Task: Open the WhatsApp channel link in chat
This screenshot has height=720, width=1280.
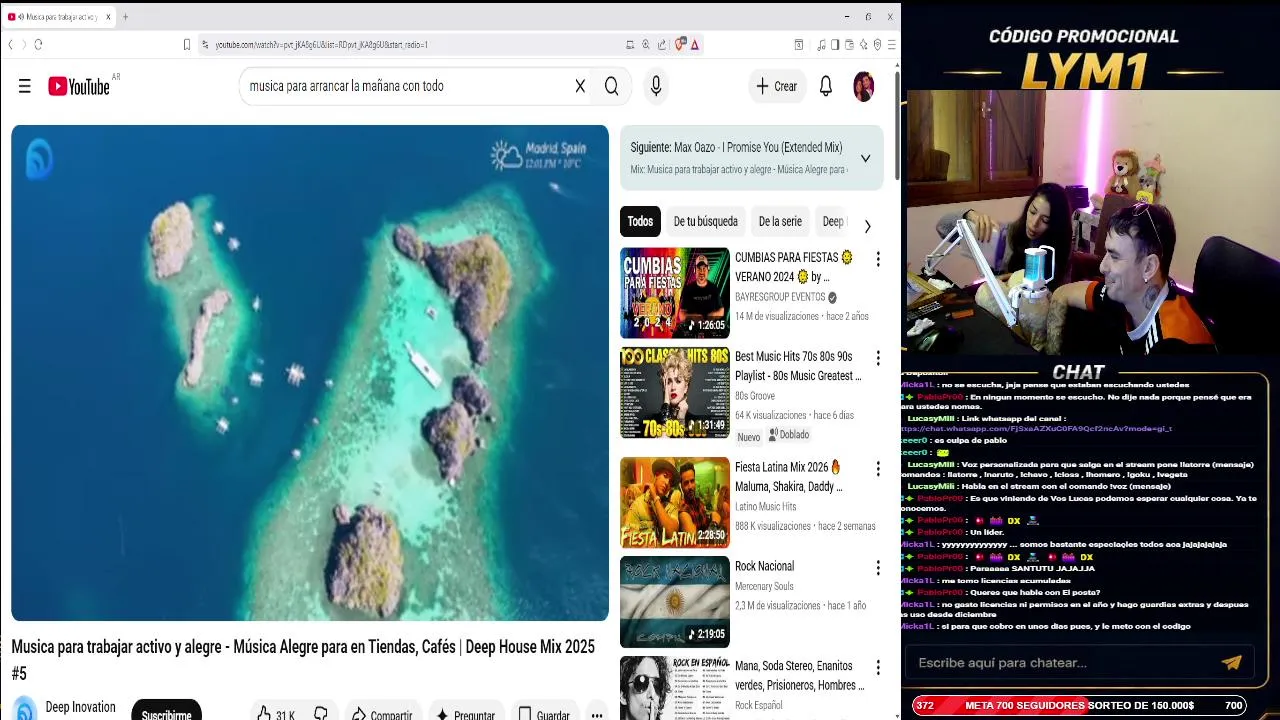Action: pos(1036,428)
